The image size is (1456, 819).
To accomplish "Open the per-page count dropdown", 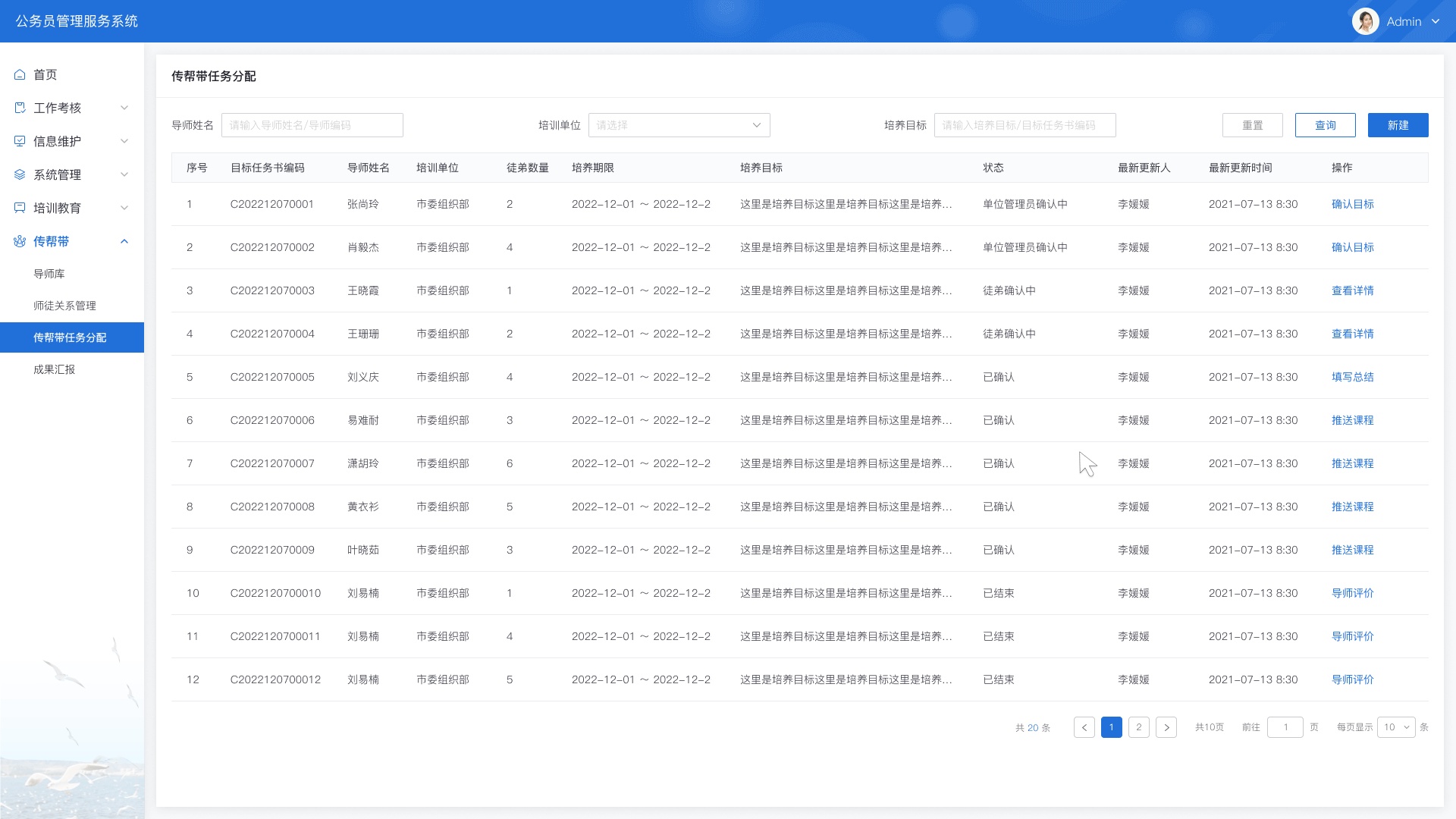I will (x=1395, y=727).
